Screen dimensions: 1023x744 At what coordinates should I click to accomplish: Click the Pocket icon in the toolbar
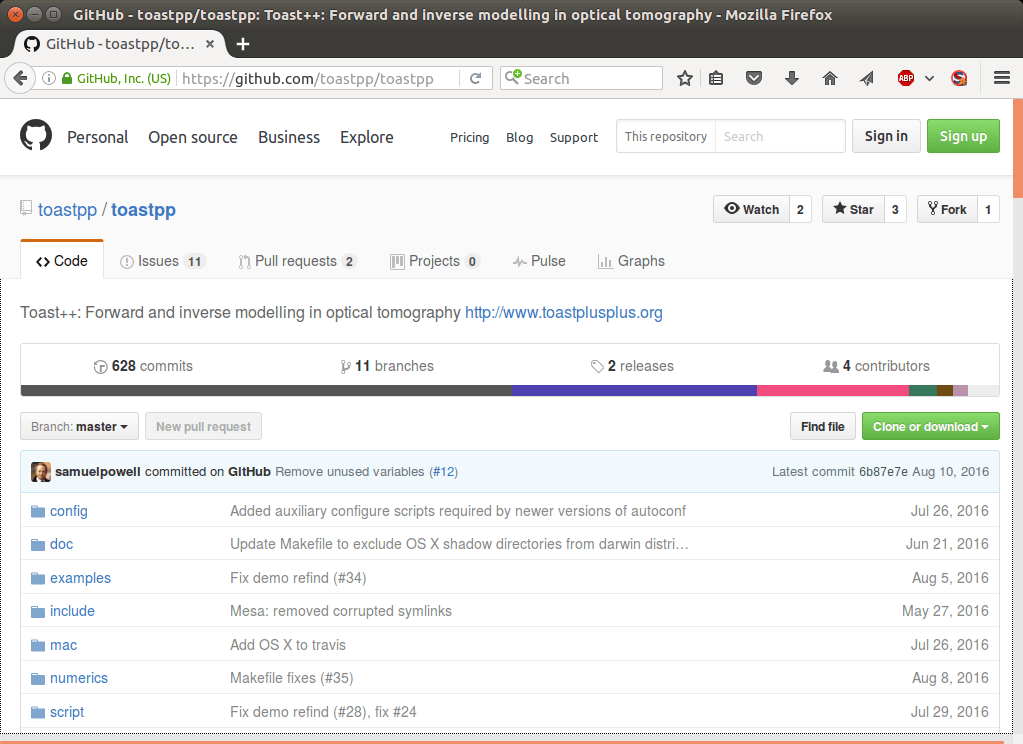754,78
